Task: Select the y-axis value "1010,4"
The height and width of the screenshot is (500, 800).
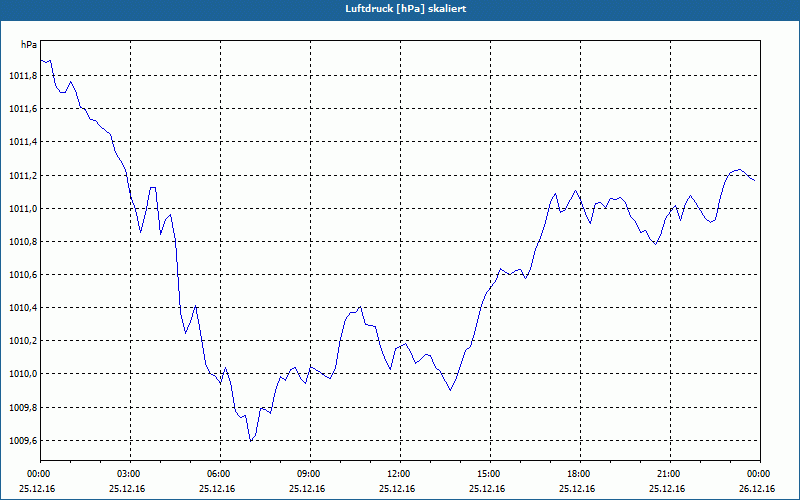Action: [x=23, y=308]
